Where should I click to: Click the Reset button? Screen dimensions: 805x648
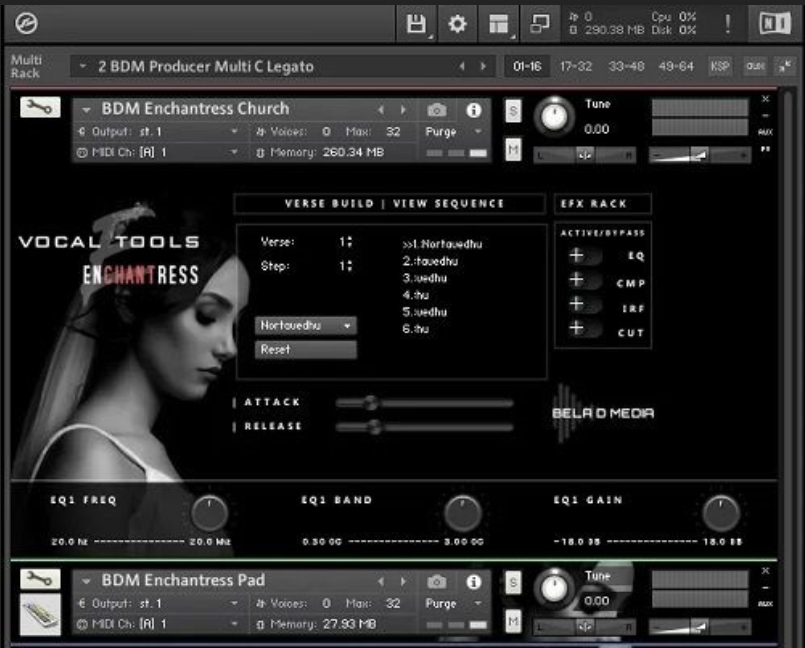[305, 350]
